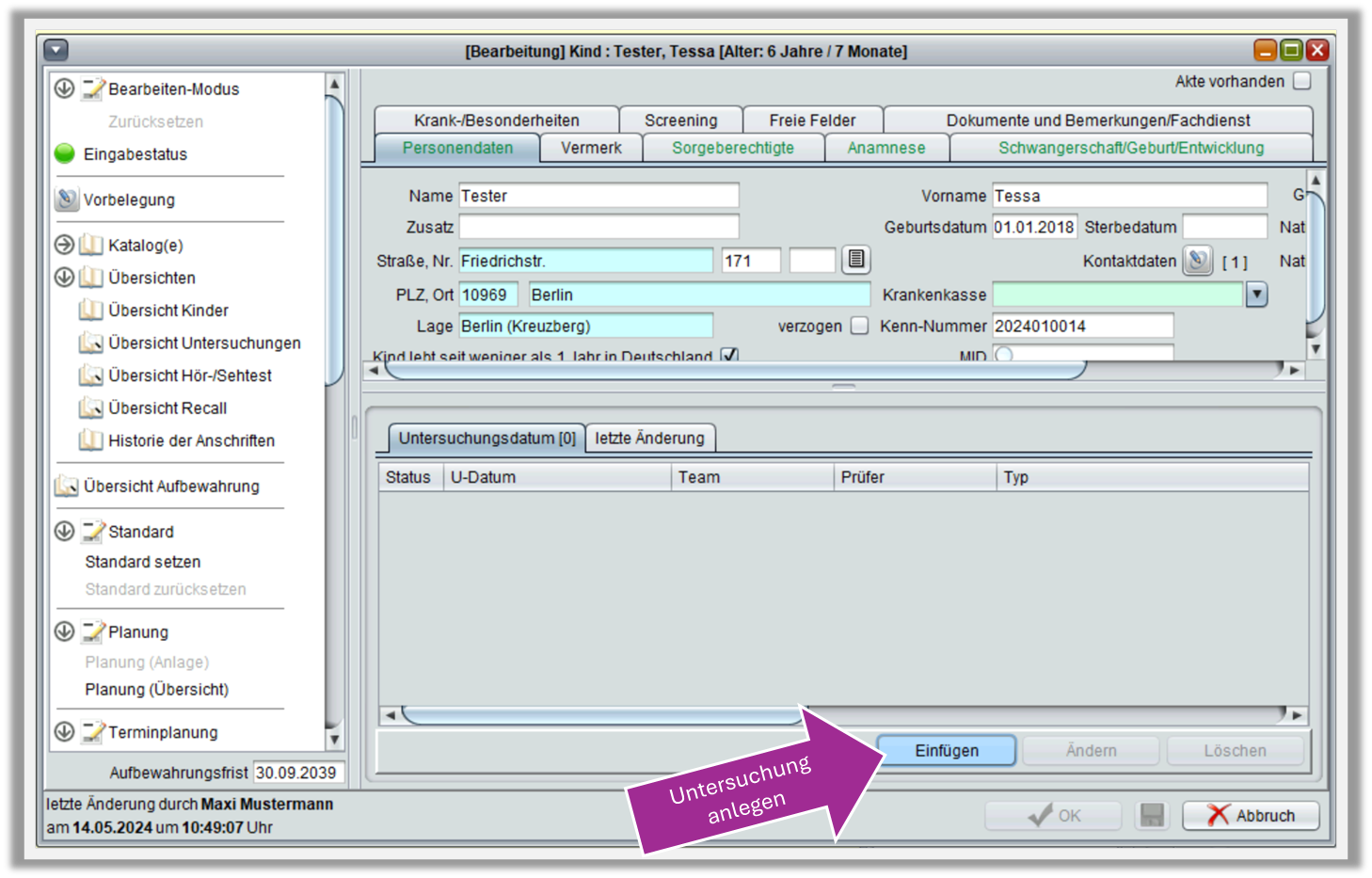This screenshot has width=1372, height=878.
Task: Click the Einfügen button
Action: click(x=946, y=750)
